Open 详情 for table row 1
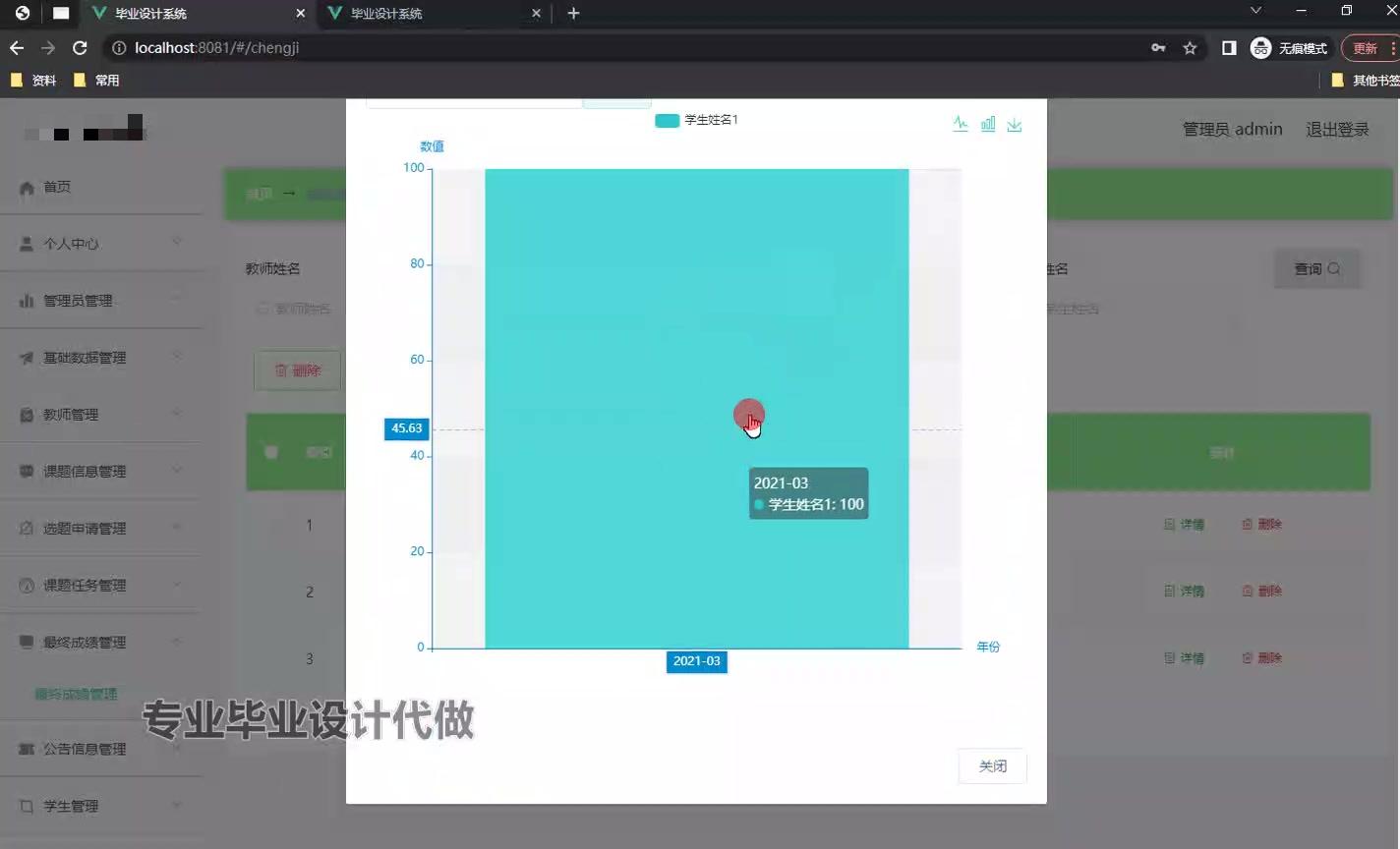The height and width of the screenshot is (849, 1400). pyautogui.click(x=1184, y=525)
